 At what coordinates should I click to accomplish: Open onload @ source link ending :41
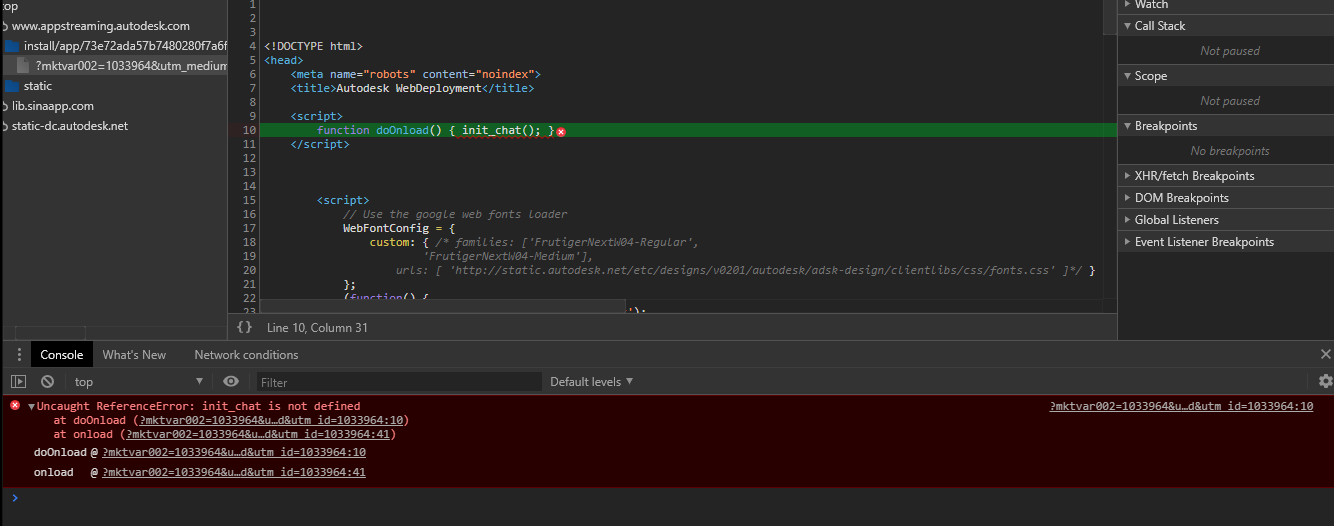234,472
